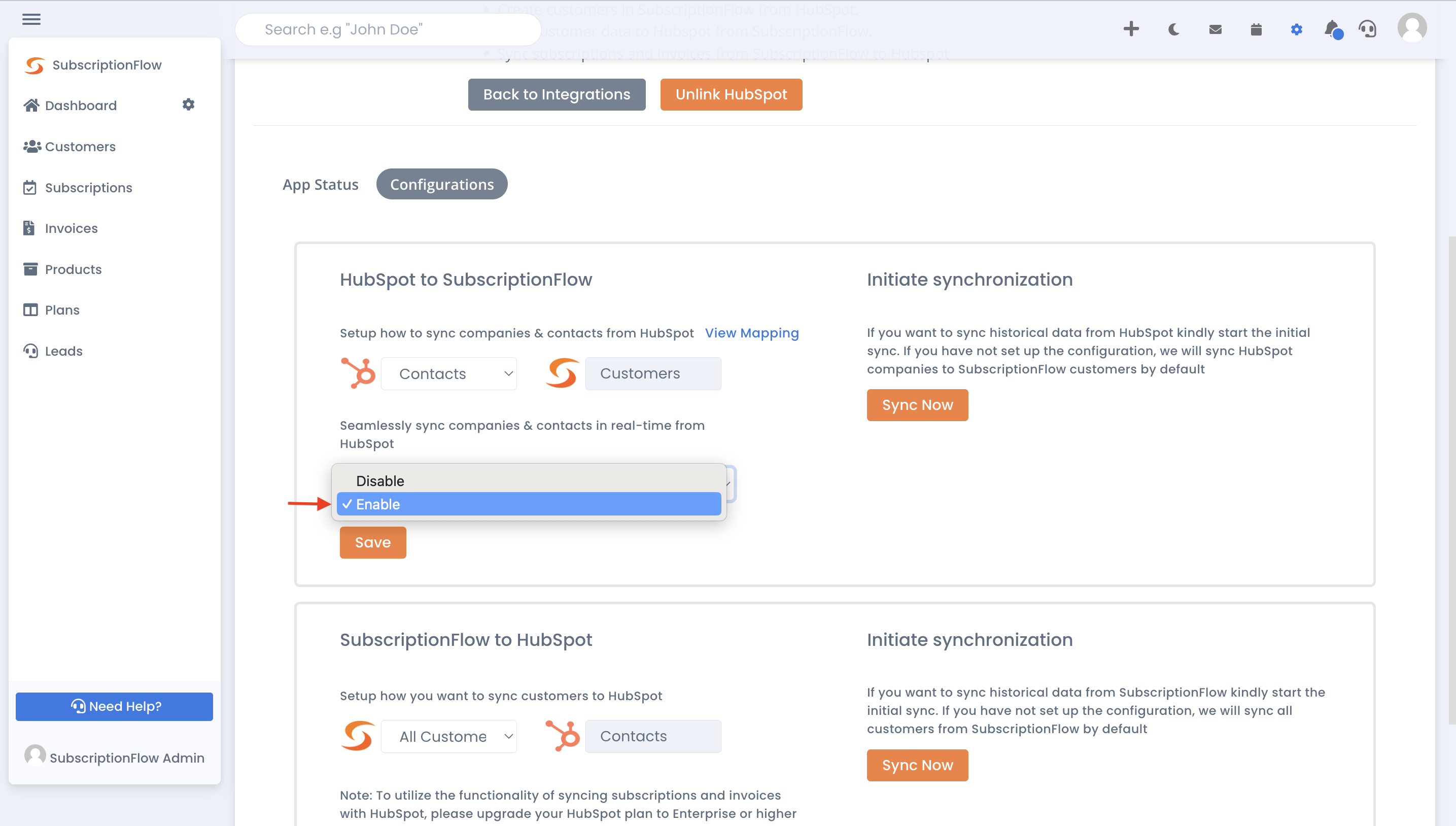Open the mail envelope icon

(x=1215, y=29)
